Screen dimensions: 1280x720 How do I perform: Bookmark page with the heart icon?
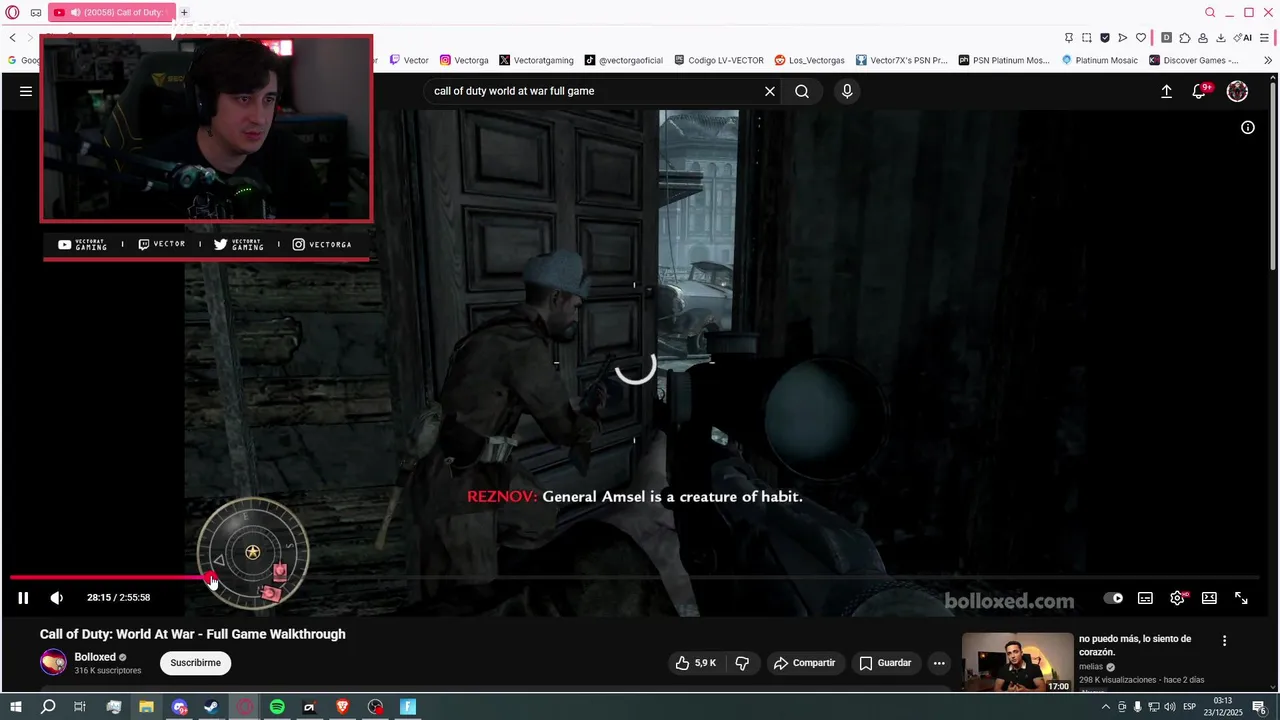[1141, 38]
